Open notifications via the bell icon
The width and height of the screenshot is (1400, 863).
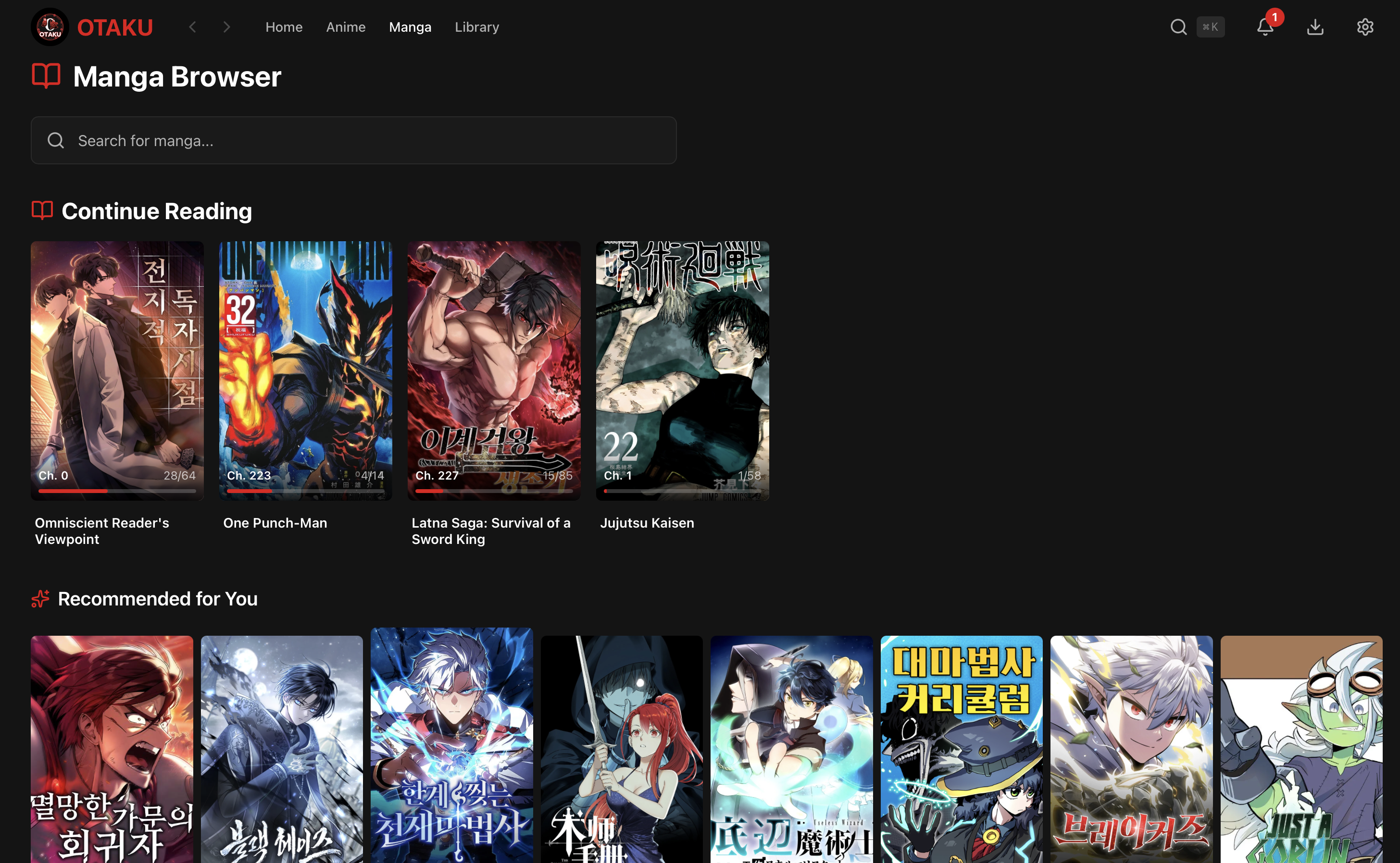(x=1265, y=27)
